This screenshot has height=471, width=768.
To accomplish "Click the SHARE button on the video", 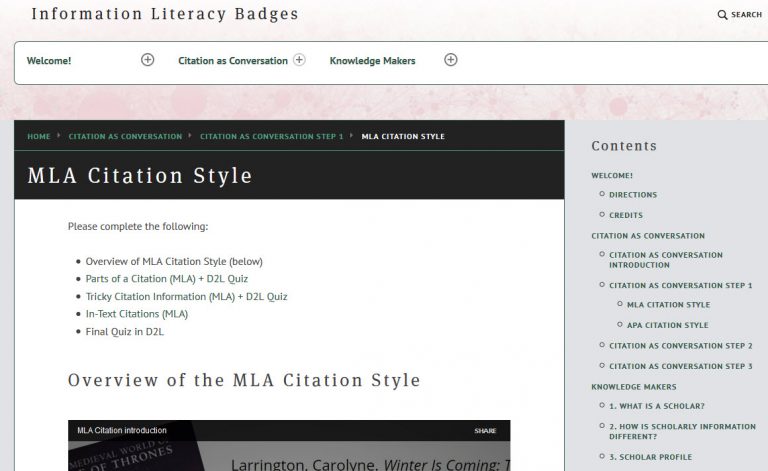I will pos(485,431).
